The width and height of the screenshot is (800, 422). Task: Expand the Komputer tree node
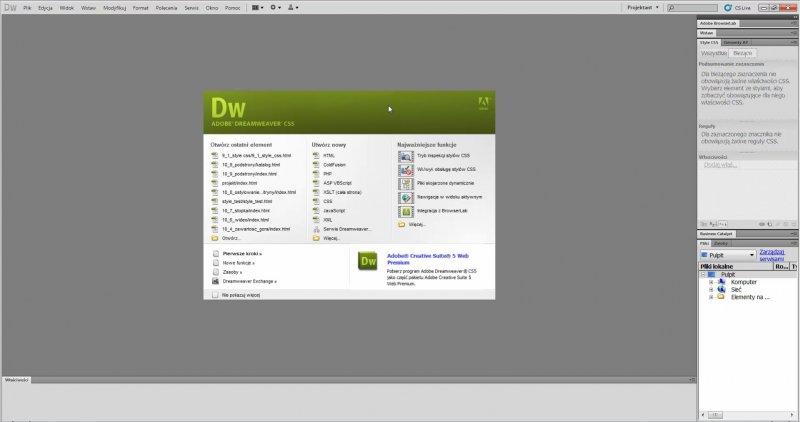[x=711, y=282]
